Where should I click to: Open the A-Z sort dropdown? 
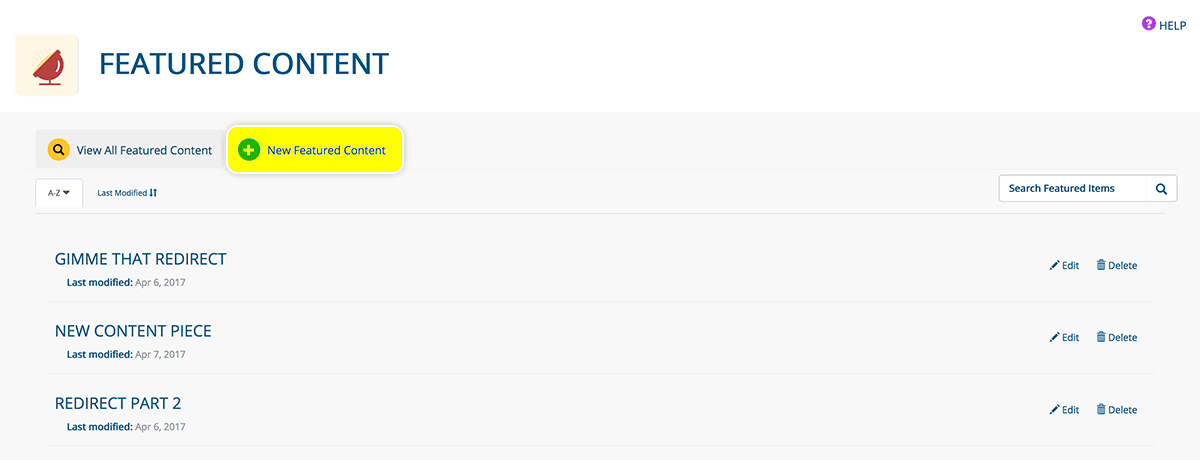tap(59, 193)
